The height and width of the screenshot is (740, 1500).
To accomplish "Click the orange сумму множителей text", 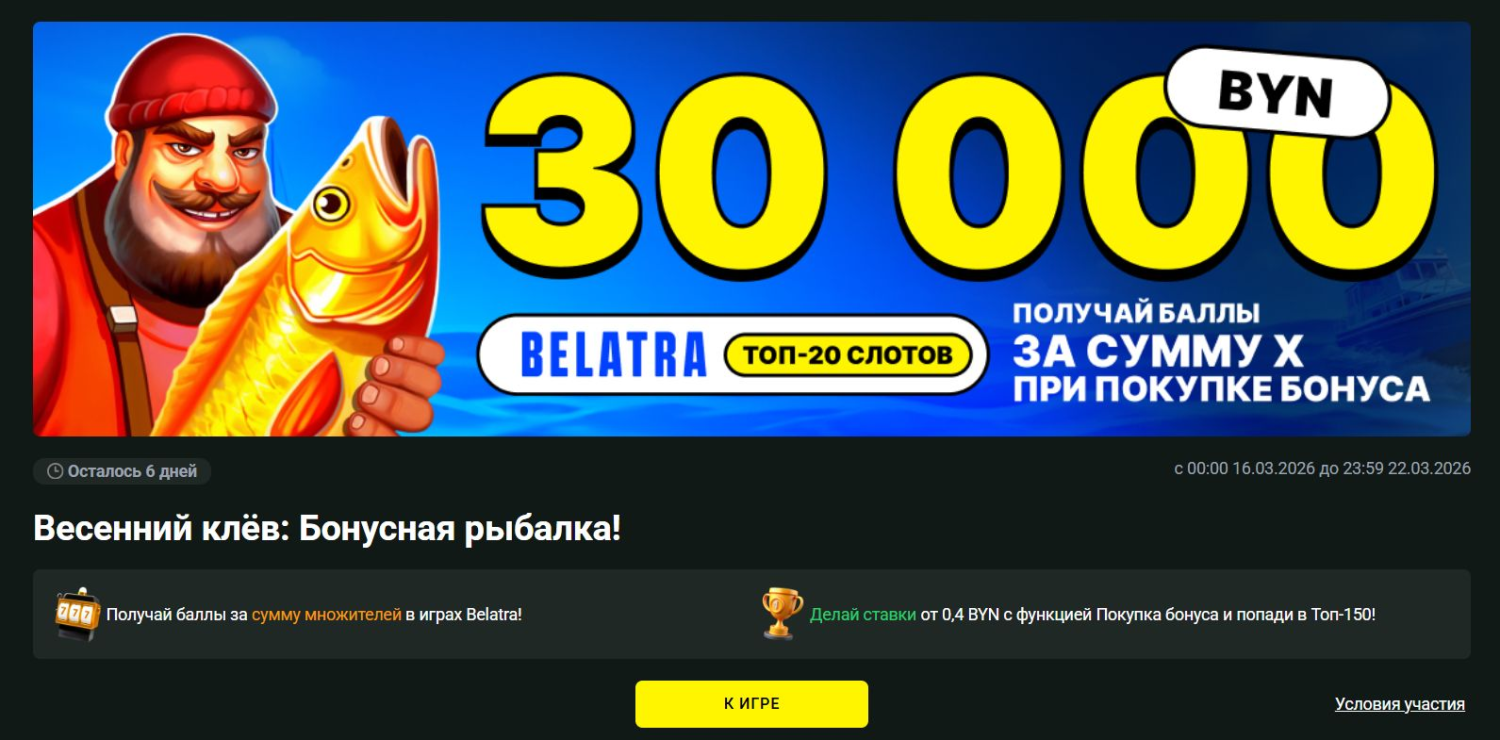I will 326,615.
